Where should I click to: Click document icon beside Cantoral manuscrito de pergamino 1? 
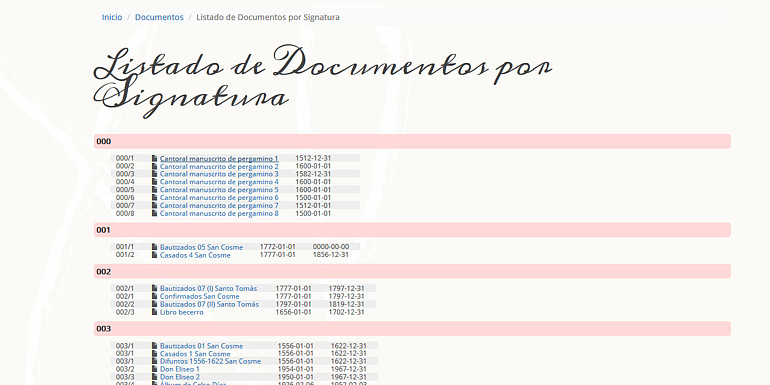pos(155,159)
